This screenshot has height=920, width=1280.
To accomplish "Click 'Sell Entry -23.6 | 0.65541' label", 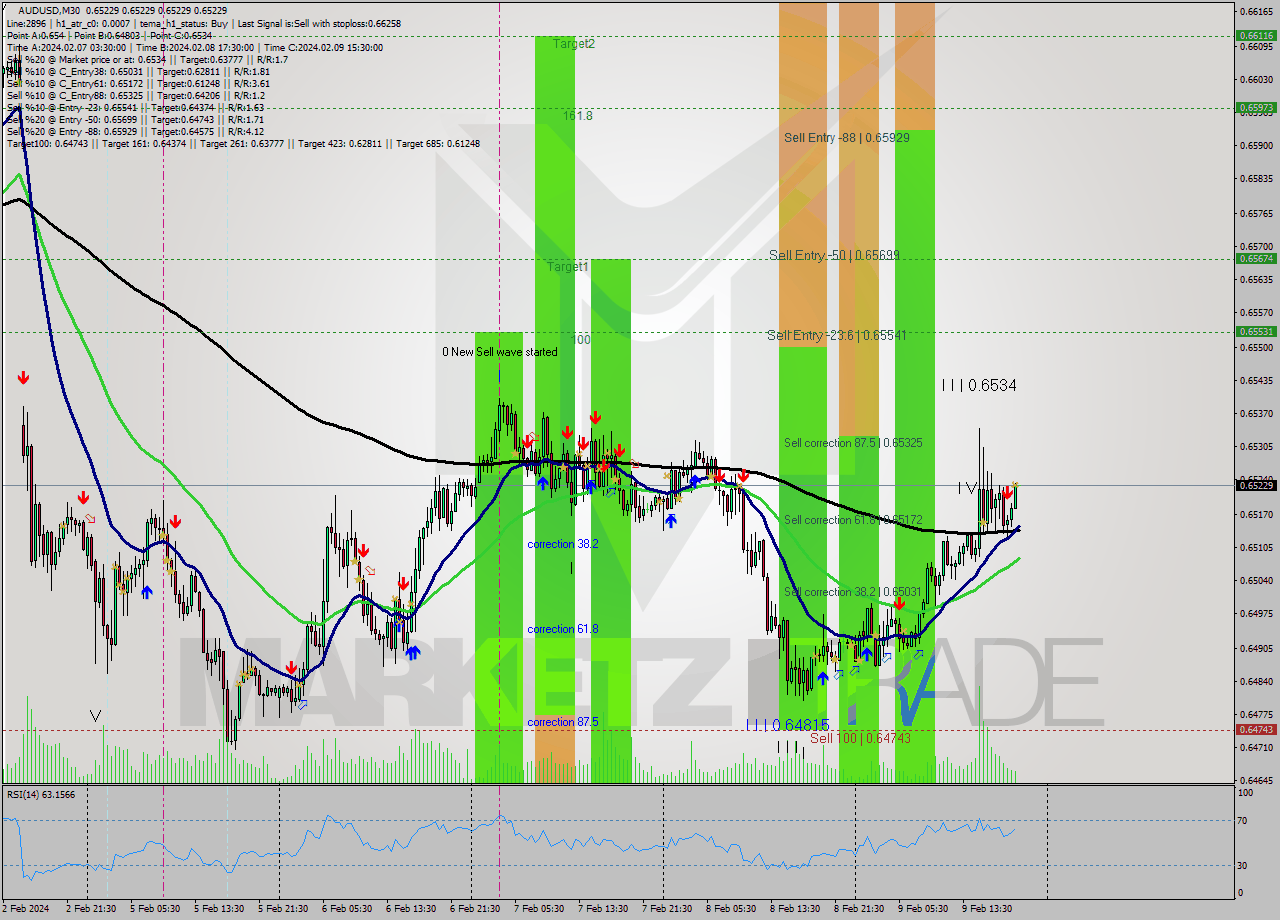I will [x=837, y=336].
